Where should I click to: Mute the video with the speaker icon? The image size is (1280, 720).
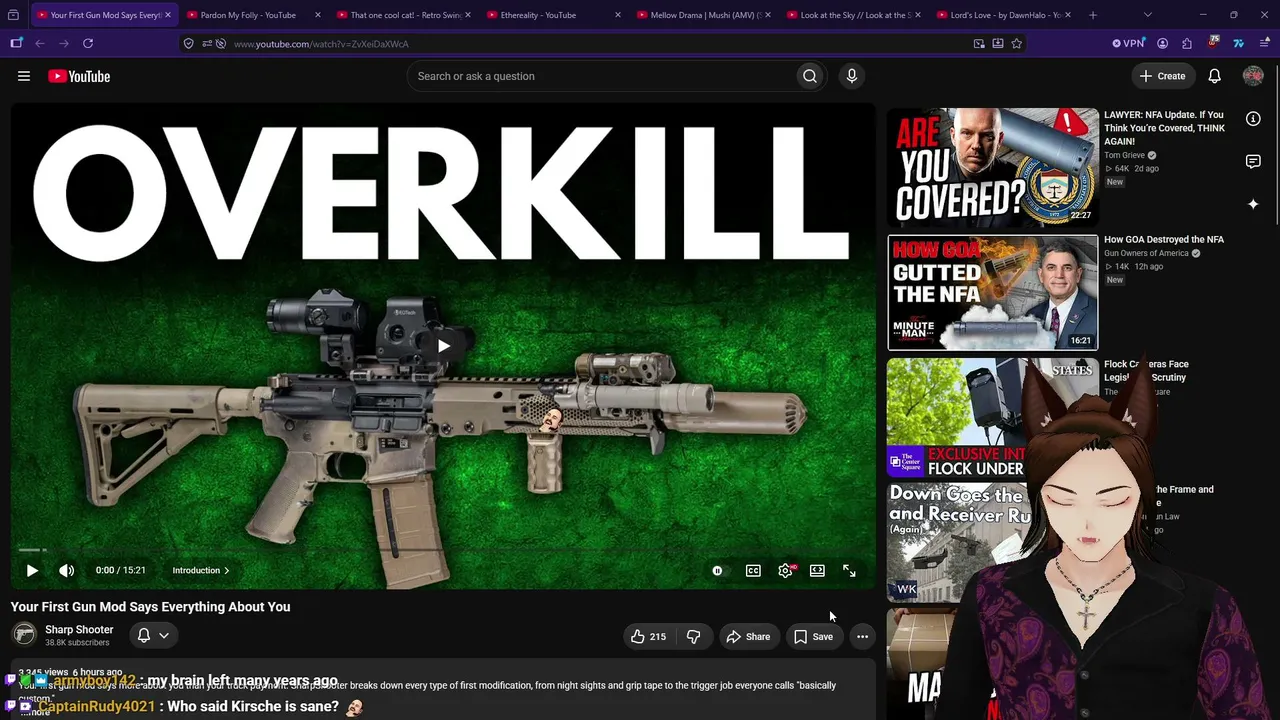pyautogui.click(x=66, y=571)
